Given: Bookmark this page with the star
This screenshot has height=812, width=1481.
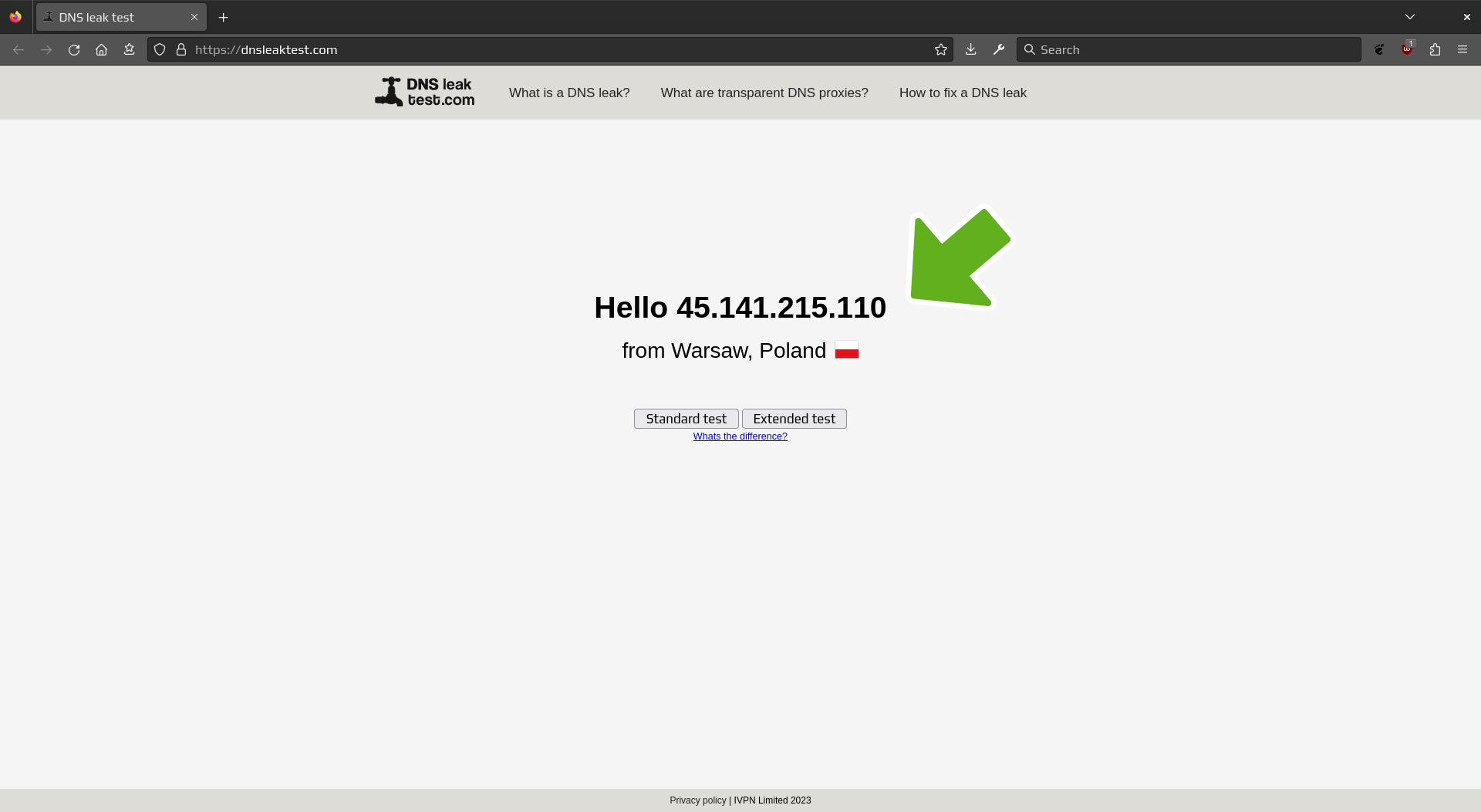Looking at the screenshot, I should pos(940,49).
